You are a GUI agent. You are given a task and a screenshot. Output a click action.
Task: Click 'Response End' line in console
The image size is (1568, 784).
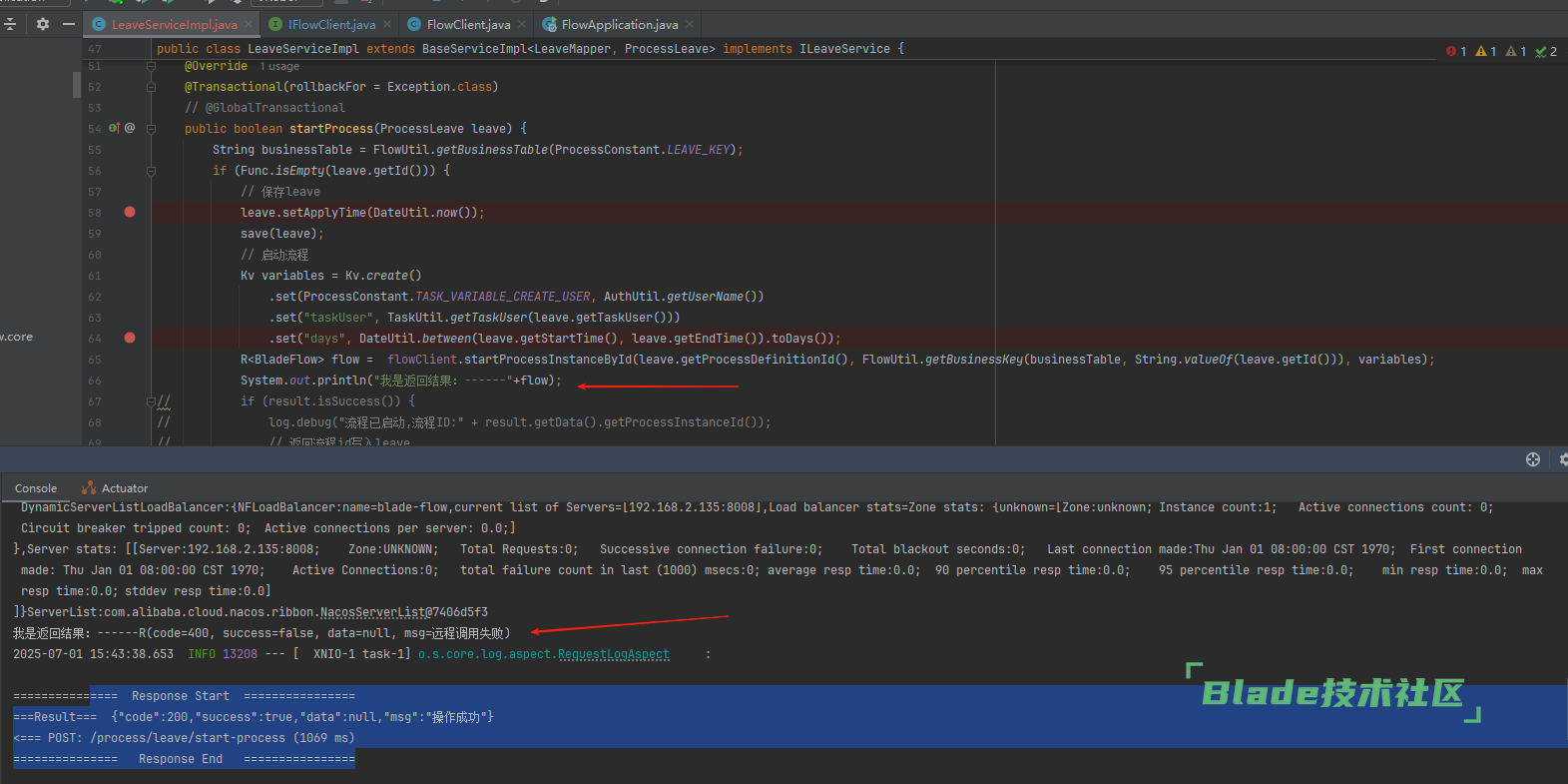coord(185,759)
